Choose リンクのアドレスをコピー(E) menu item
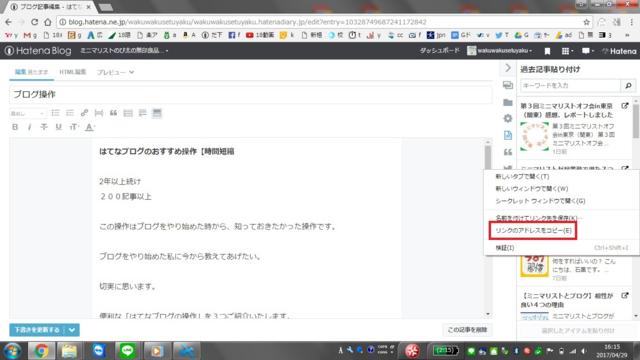Viewport: 640px width, 360px height. [533, 231]
